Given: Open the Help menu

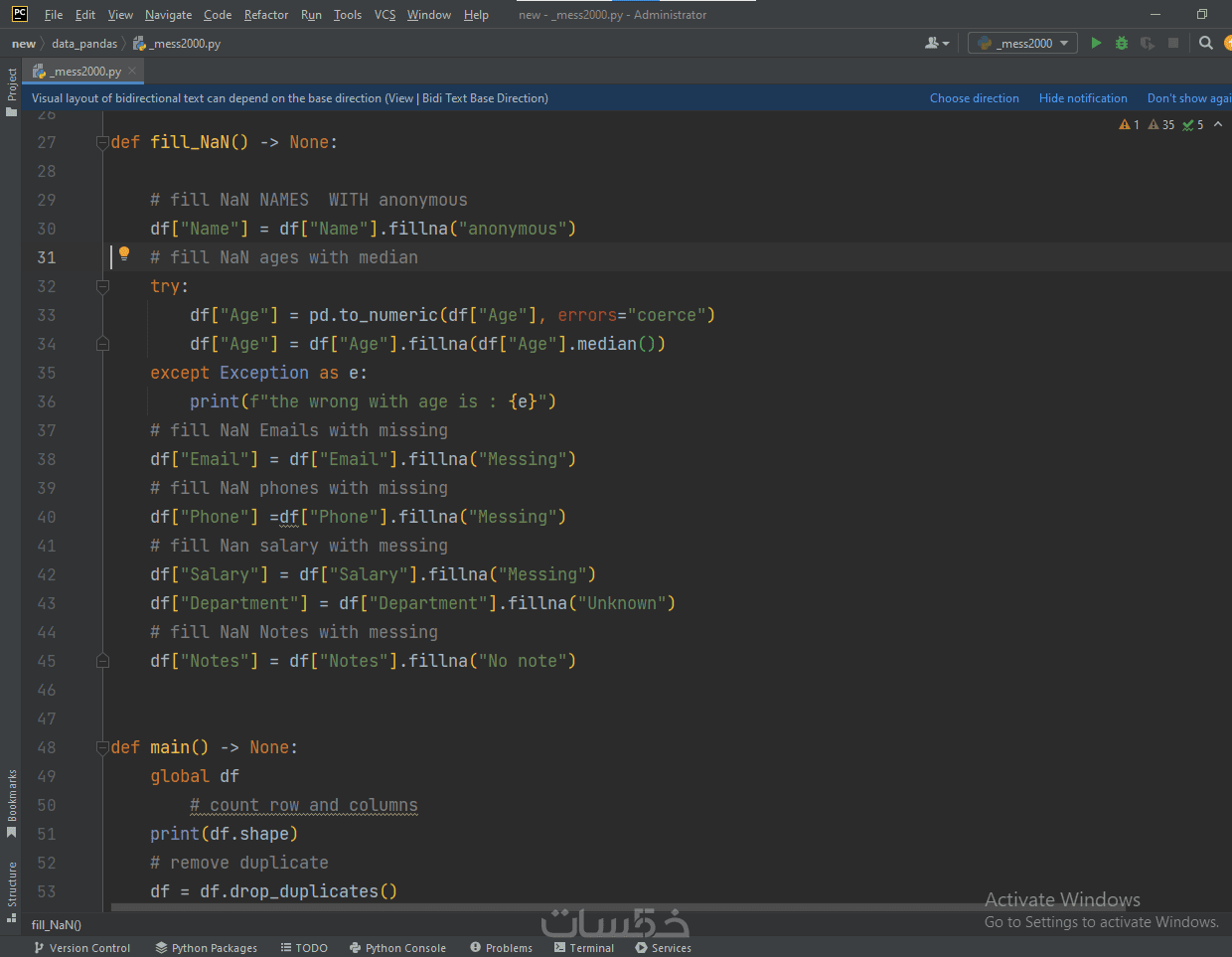Looking at the screenshot, I should (476, 15).
